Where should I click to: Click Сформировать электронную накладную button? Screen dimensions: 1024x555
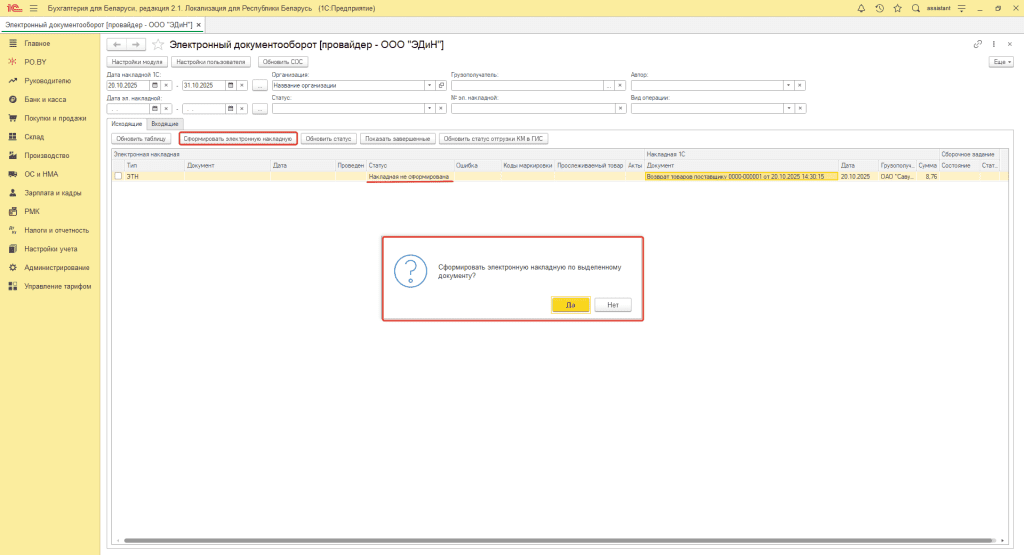pyautogui.click(x=238, y=138)
